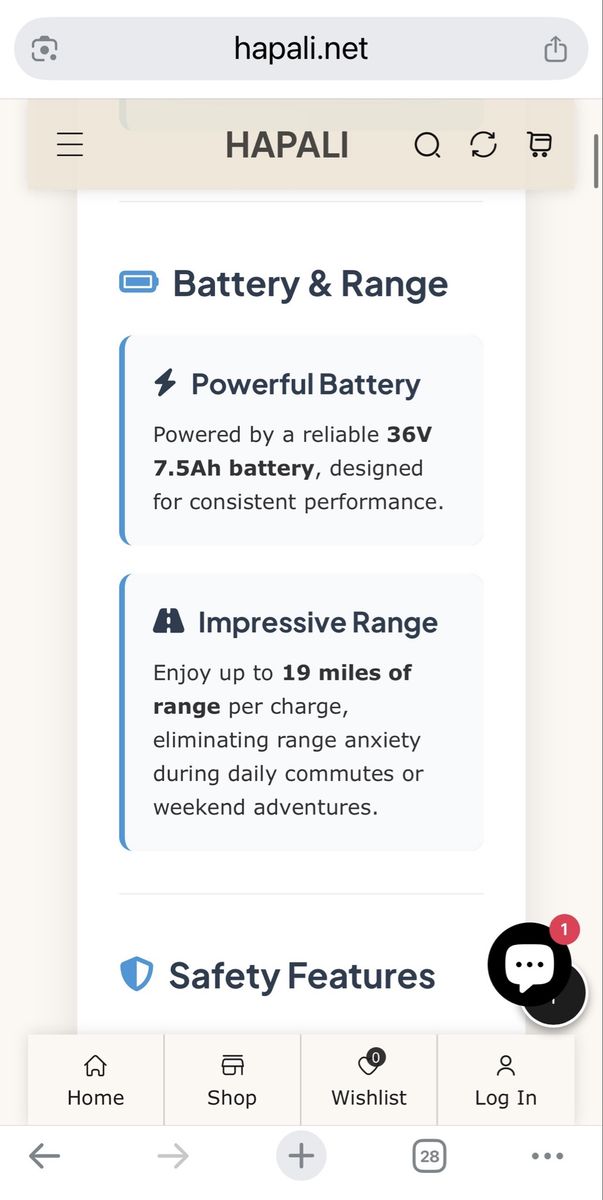Screen dimensions: 603x1200
Task: Tap the browser back arrow
Action: point(44,1157)
